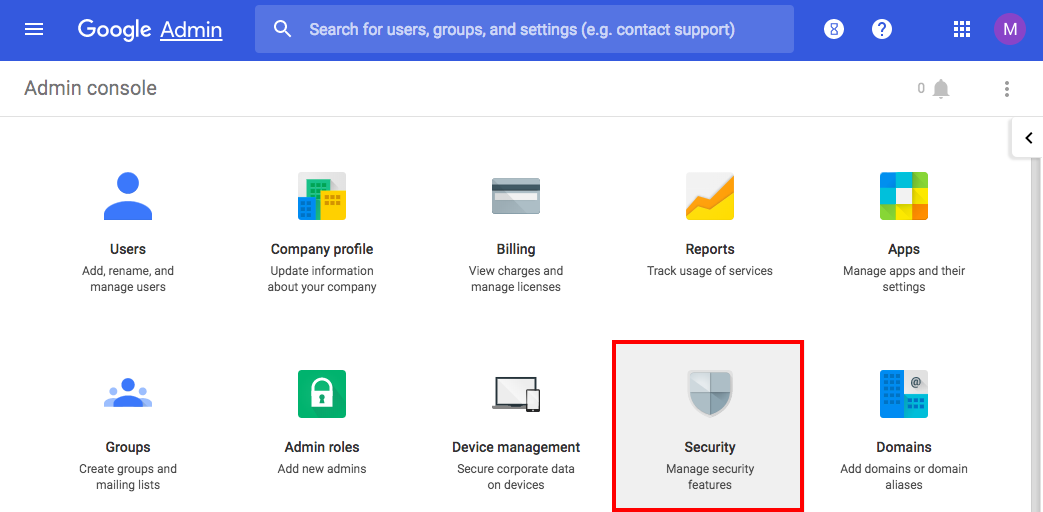This screenshot has width=1043, height=512.
Task: Click 'Add new admins' text
Action: 322,469
